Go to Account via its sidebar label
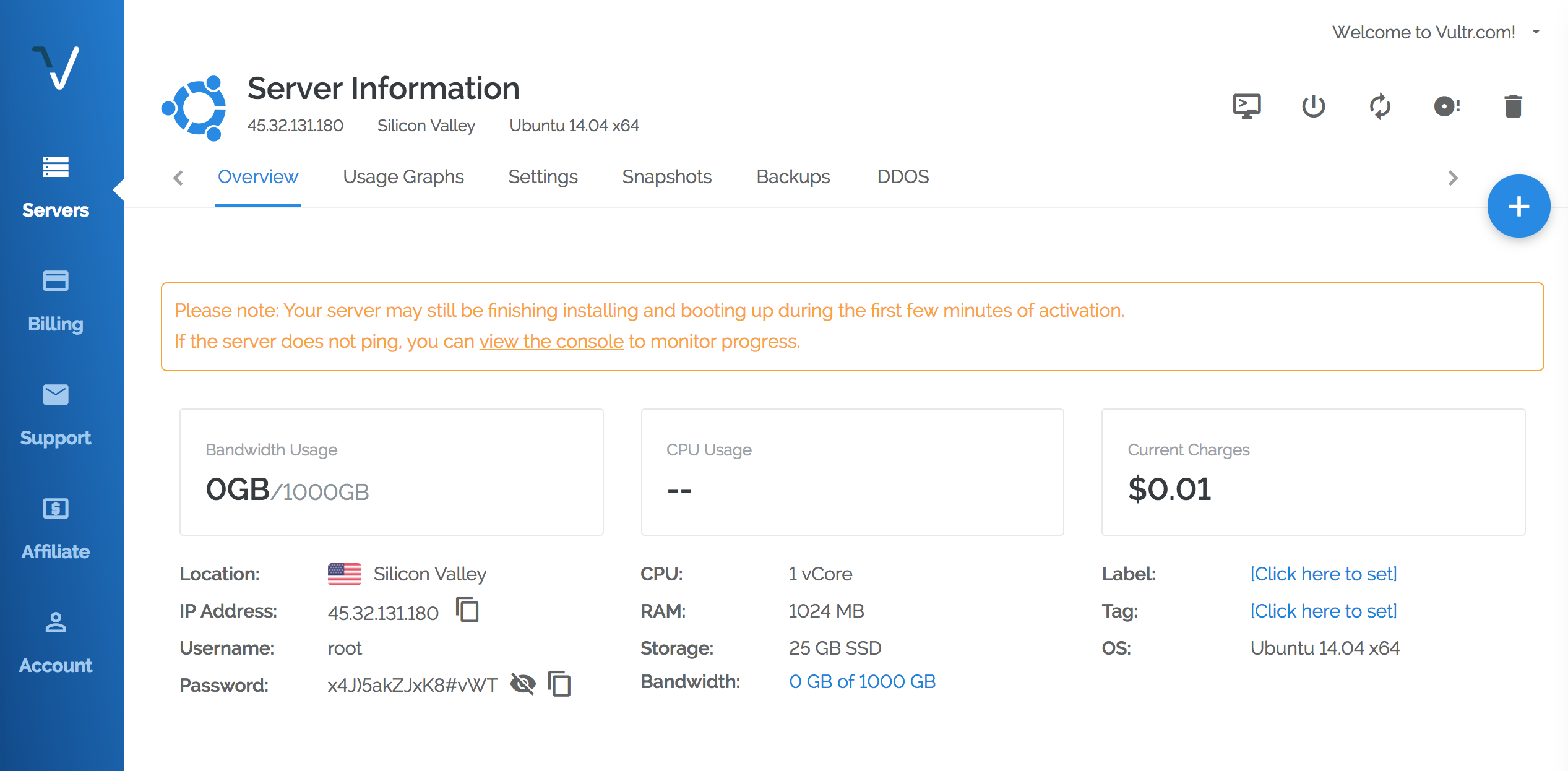 (56, 666)
